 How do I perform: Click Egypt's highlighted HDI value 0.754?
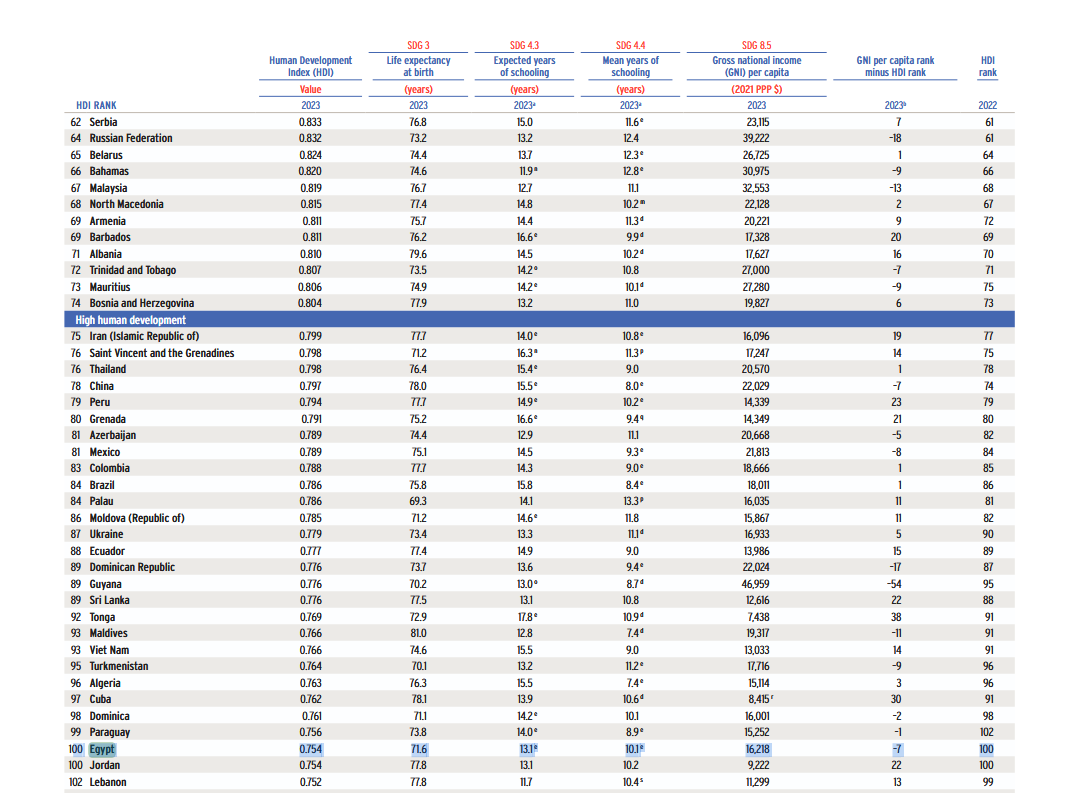(310, 749)
